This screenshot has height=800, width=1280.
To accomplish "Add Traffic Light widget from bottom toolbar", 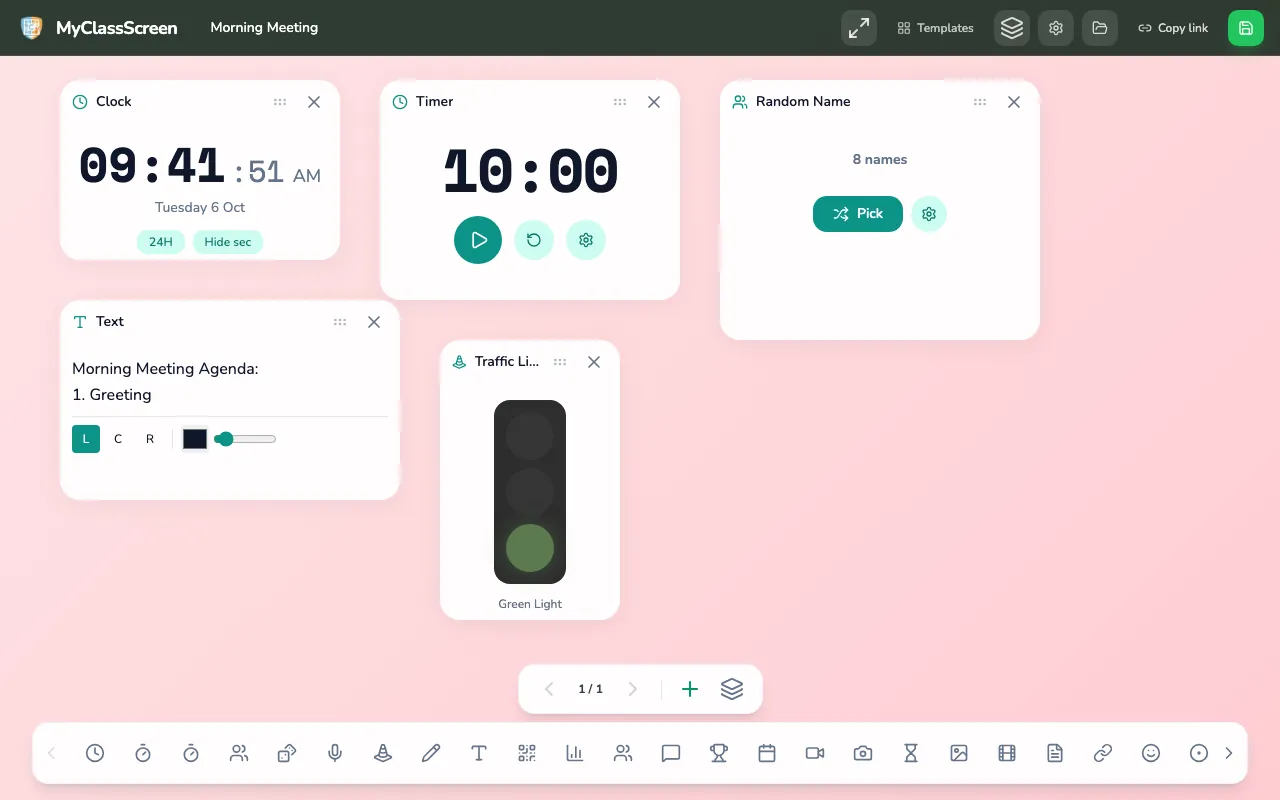I will 383,753.
